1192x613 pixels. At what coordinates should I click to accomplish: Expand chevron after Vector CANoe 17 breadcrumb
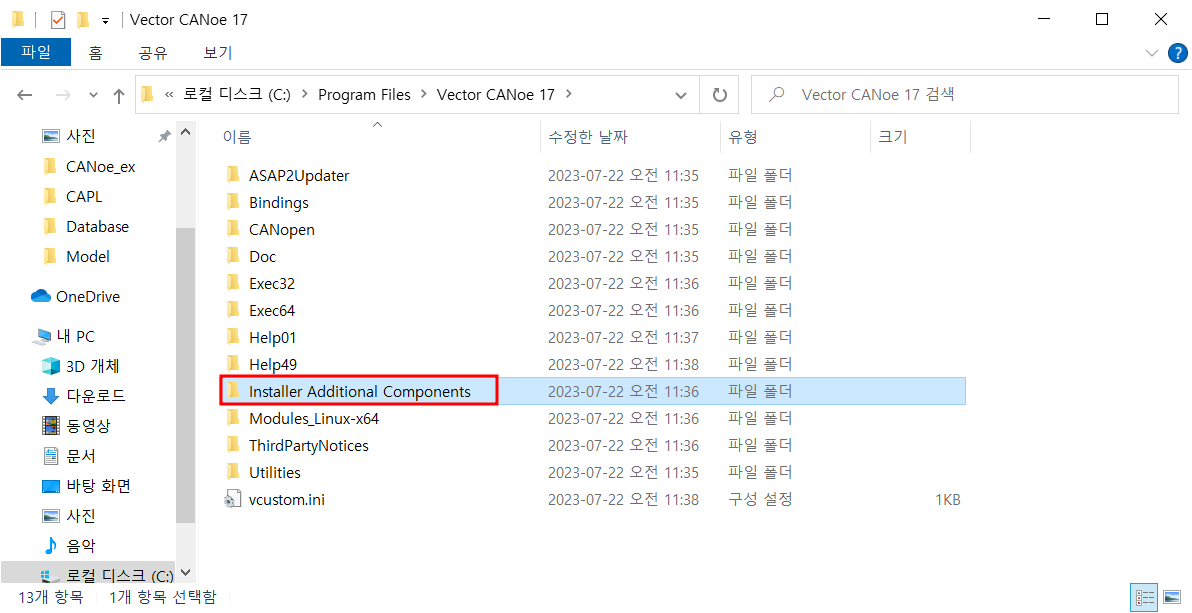(x=568, y=95)
